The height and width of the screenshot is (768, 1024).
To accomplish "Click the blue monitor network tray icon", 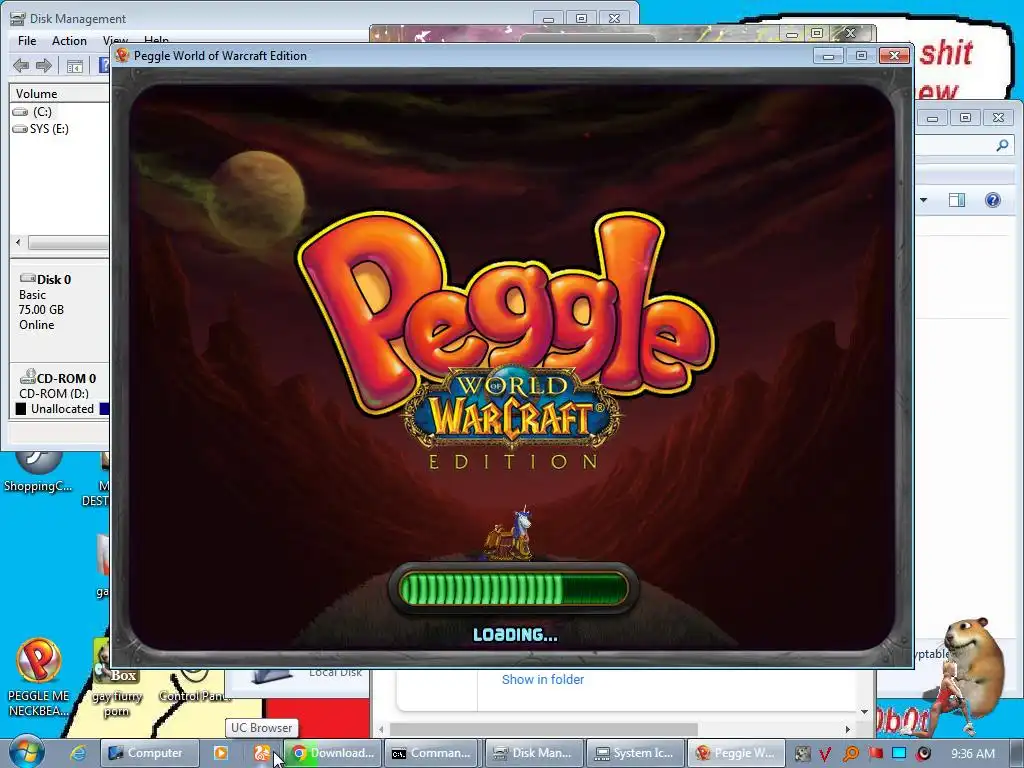I will point(899,754).
